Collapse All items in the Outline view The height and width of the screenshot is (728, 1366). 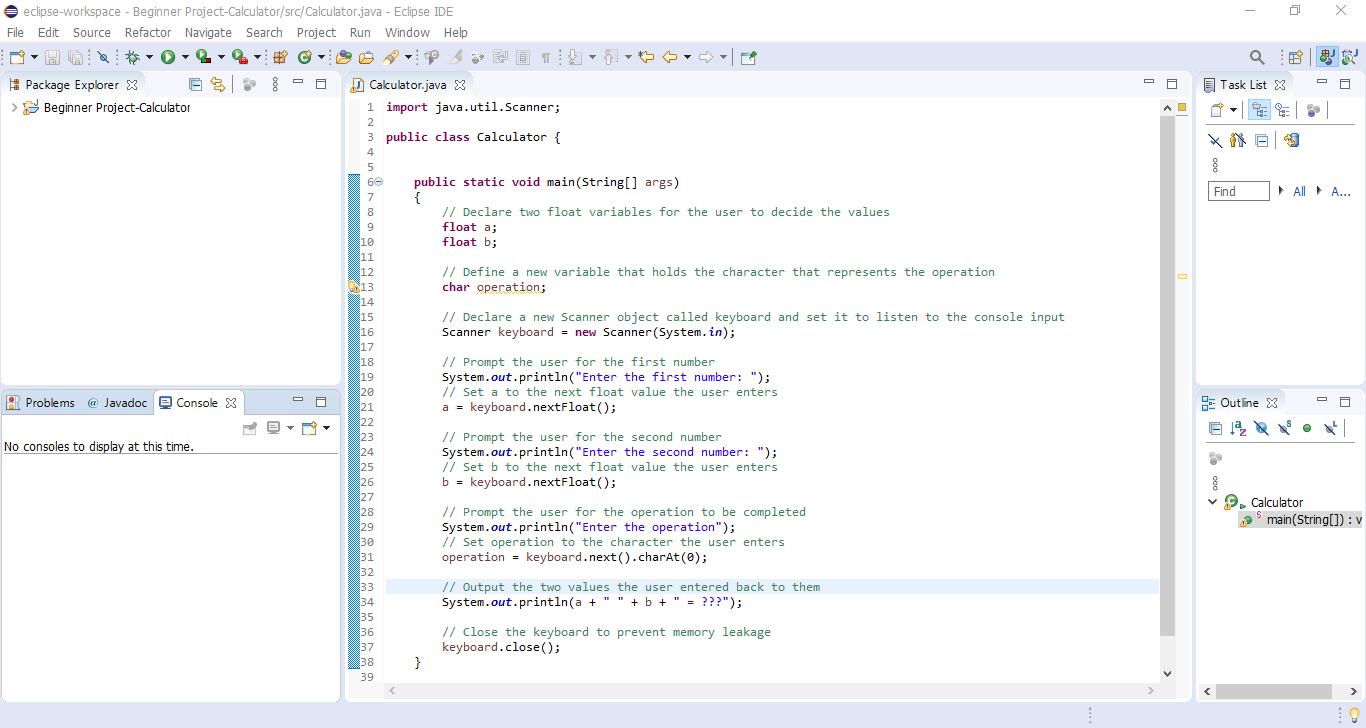click(x=1216, y=428)
